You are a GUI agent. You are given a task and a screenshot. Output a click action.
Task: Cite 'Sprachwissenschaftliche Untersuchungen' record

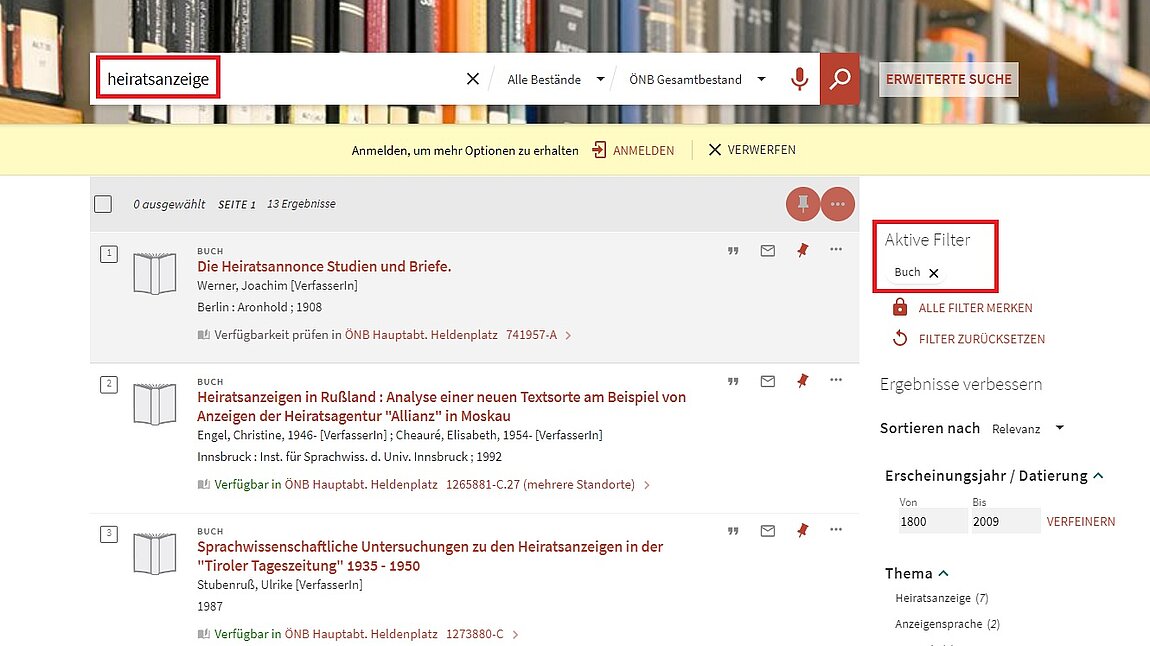[733, 531]
